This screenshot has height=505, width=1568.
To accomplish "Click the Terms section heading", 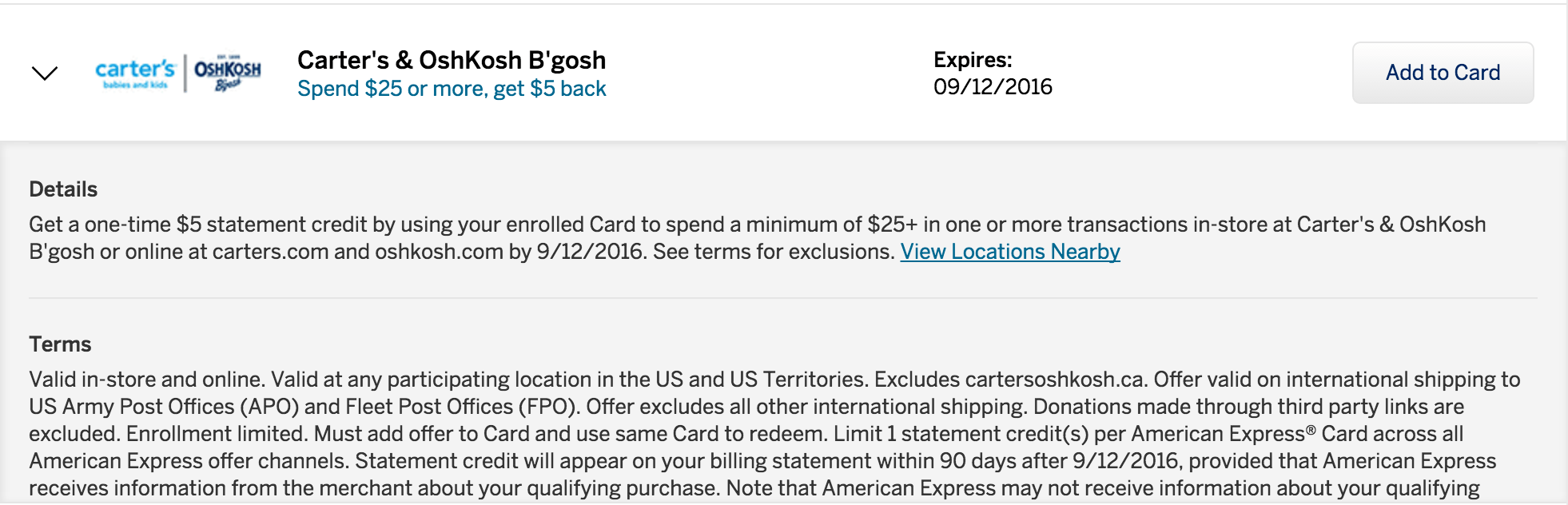I will [60, 344].
